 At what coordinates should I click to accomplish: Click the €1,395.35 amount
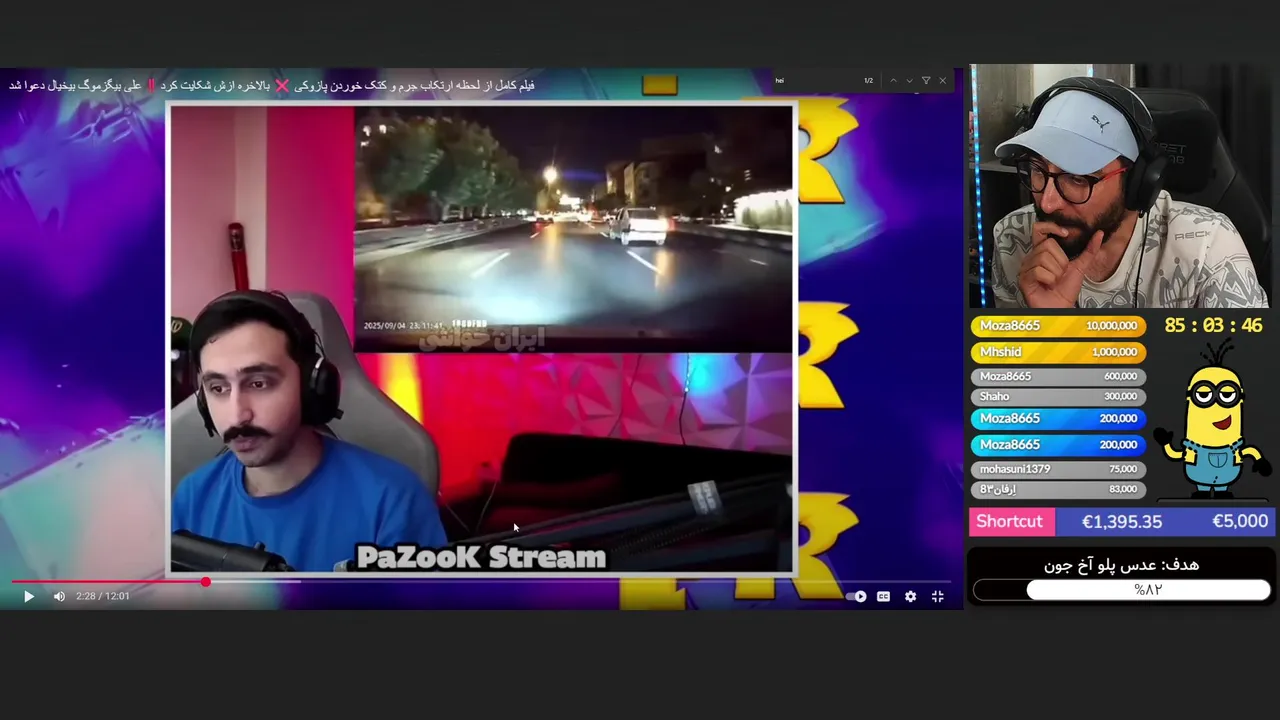pos(1122,521)
